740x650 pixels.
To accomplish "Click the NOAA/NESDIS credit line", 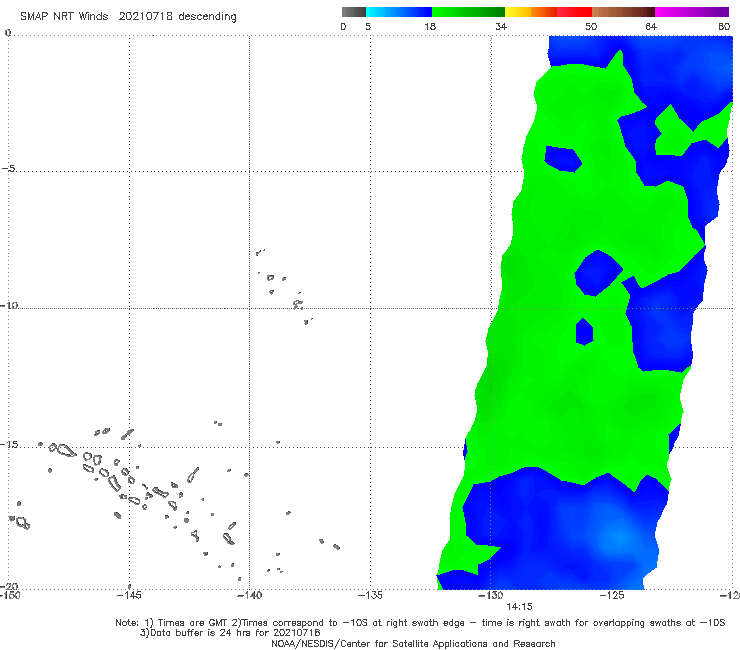I will coord(413,644).
